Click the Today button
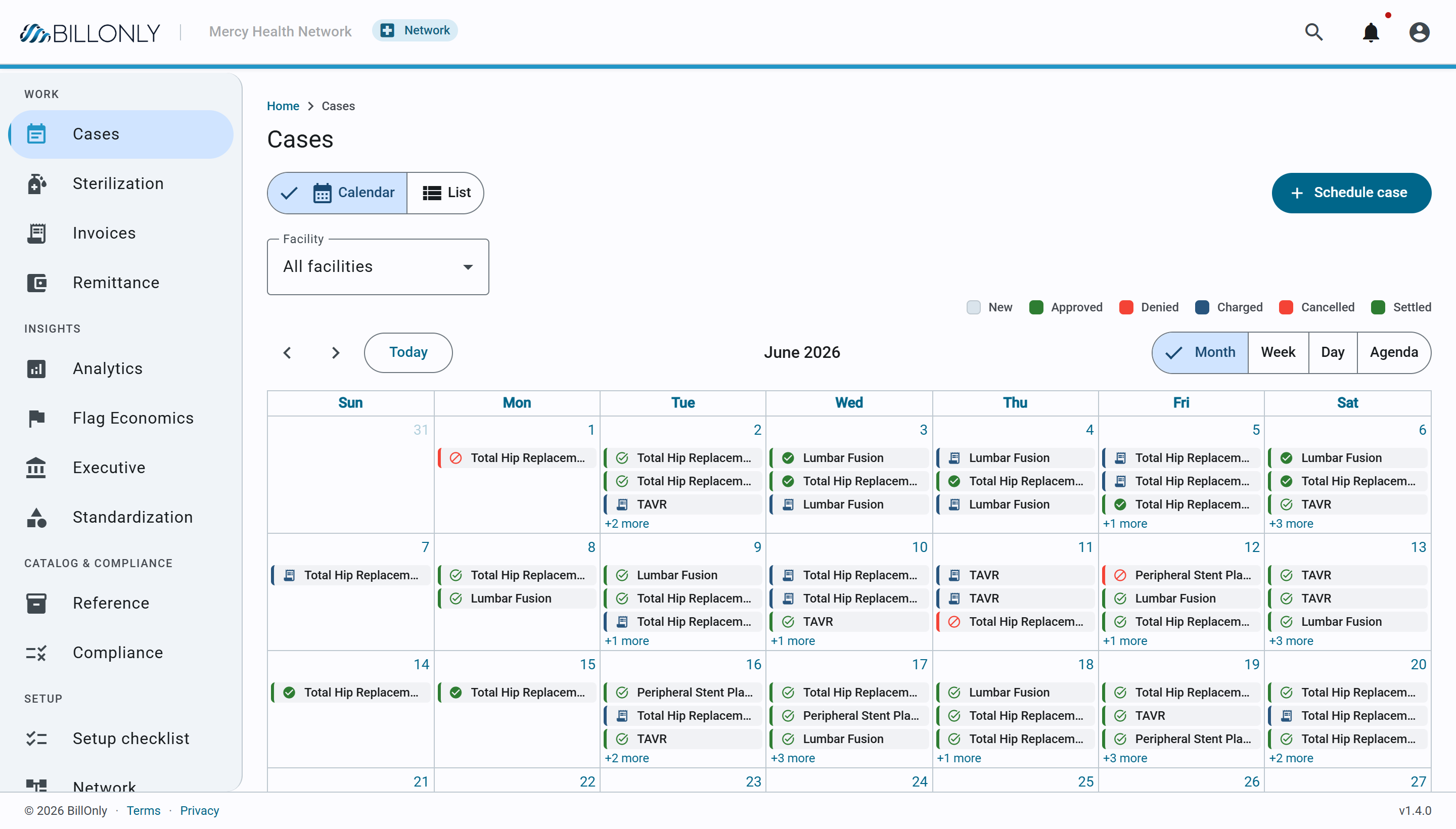Image resolution: width=1456 pixels, height=829 pixels. pos(408,353)
